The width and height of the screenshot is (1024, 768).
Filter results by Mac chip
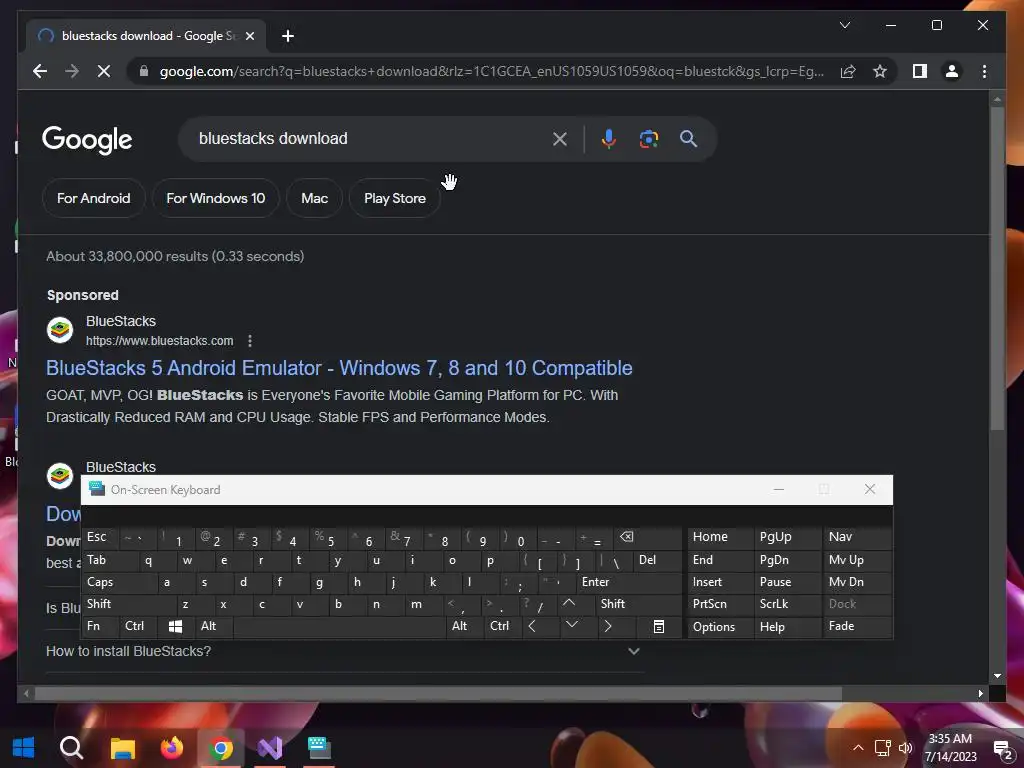coord(314,198)
